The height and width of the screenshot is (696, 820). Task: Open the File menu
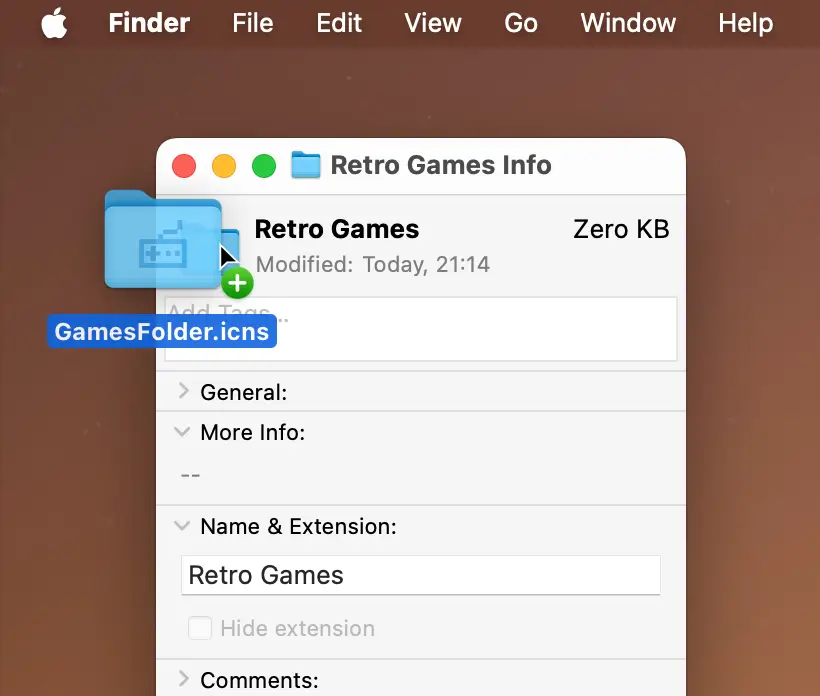point(253,23)
